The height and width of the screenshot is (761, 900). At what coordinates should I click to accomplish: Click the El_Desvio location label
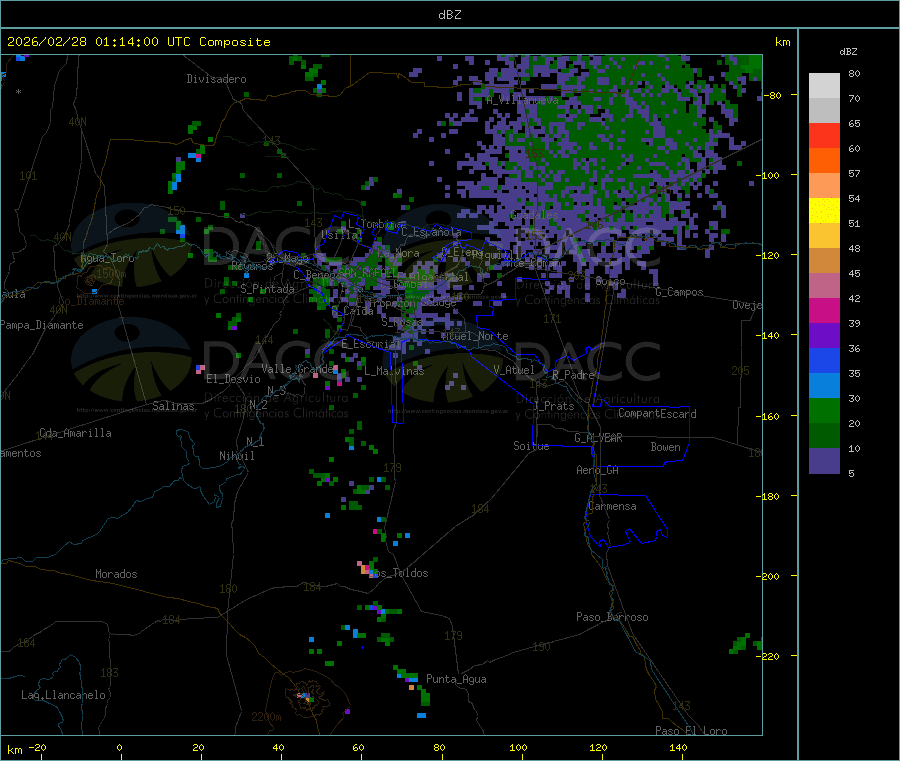coord(233,379)
